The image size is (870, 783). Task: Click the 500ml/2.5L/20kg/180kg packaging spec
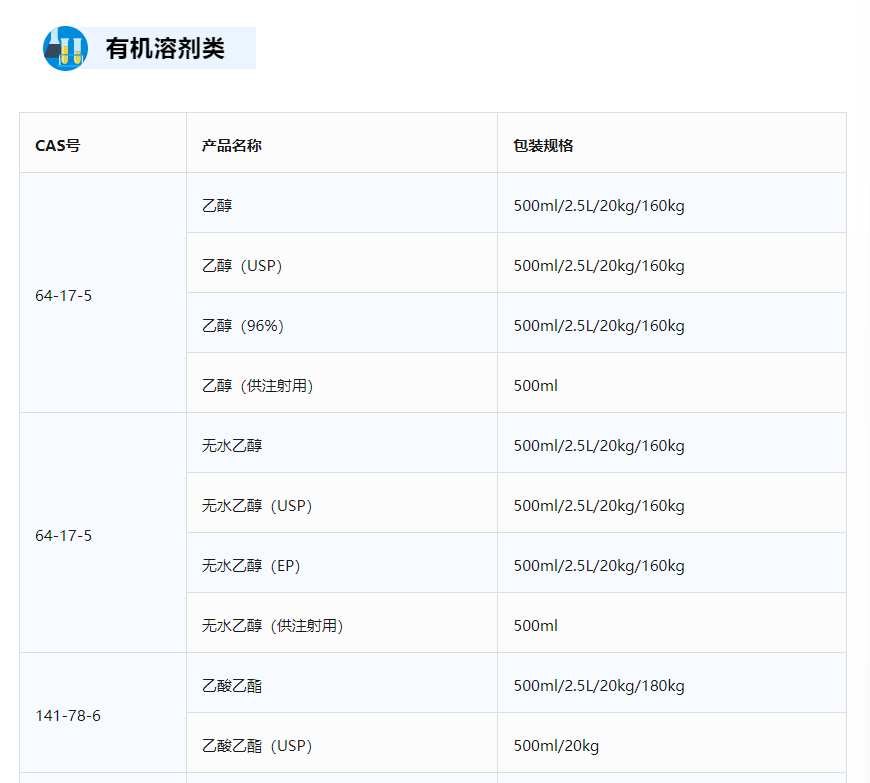tap(599, 686)
